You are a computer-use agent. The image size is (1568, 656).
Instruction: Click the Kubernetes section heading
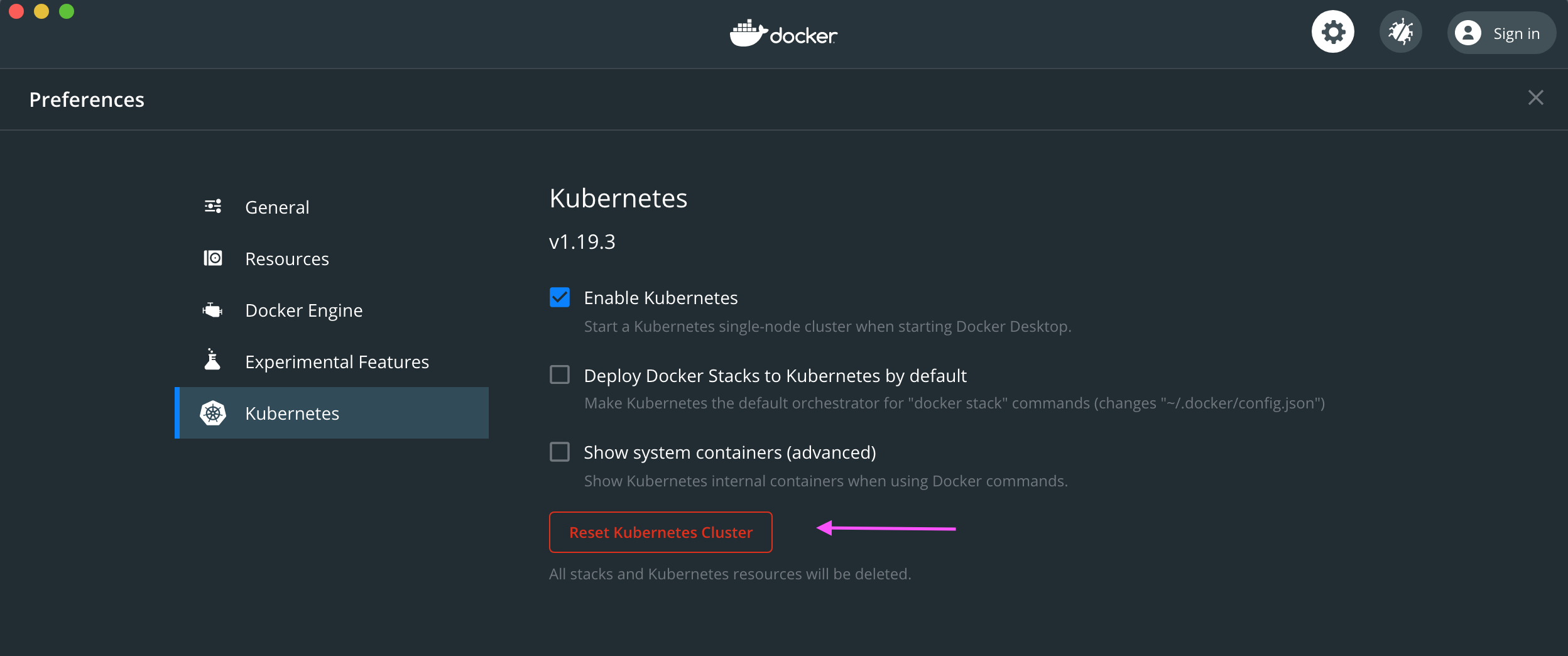618,199
